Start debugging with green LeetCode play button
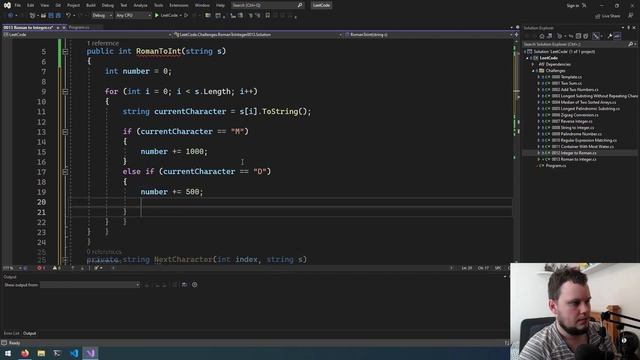 pyautogui.click(x=167, y=16)
